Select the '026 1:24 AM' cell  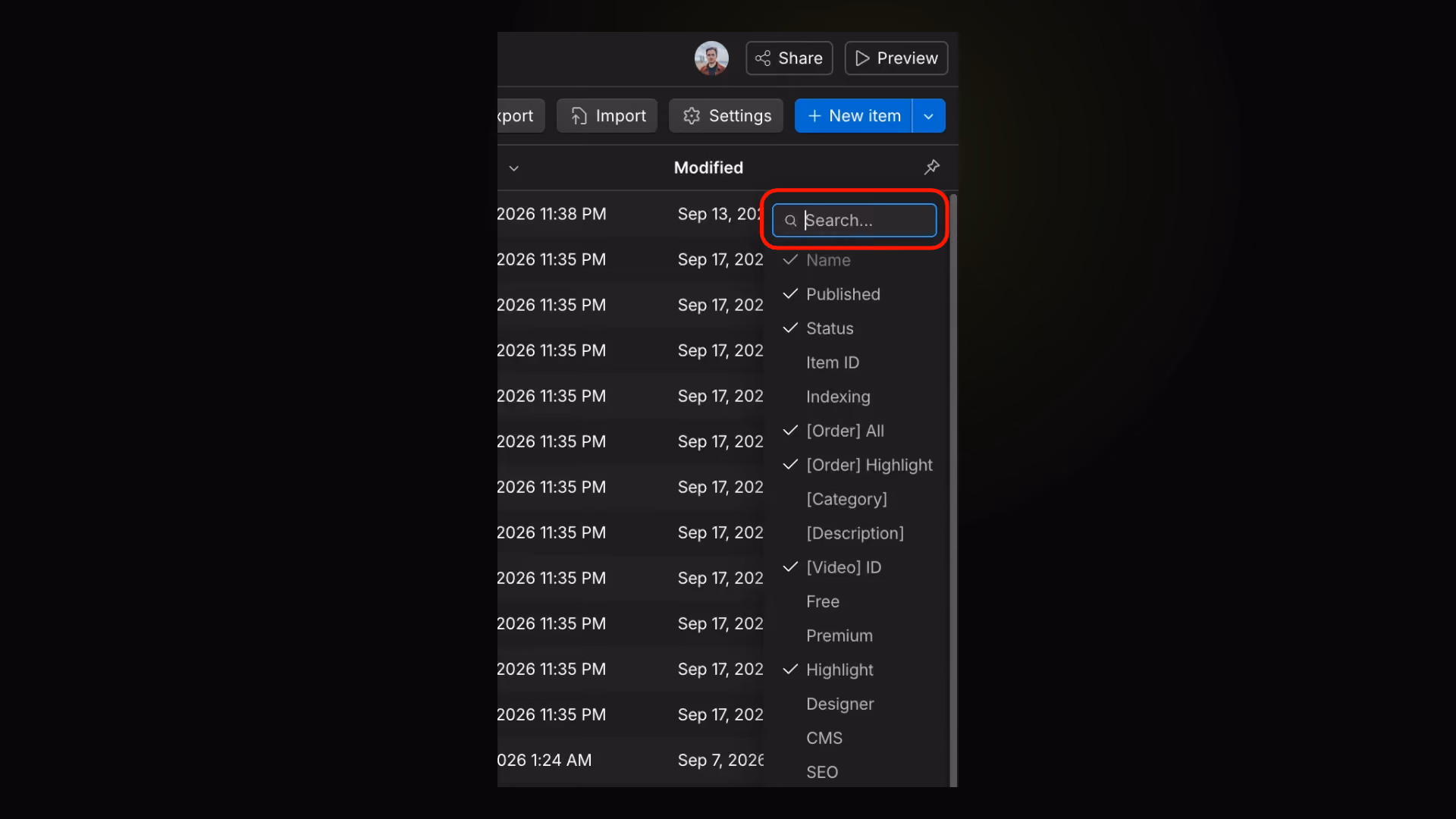[544, 760]
